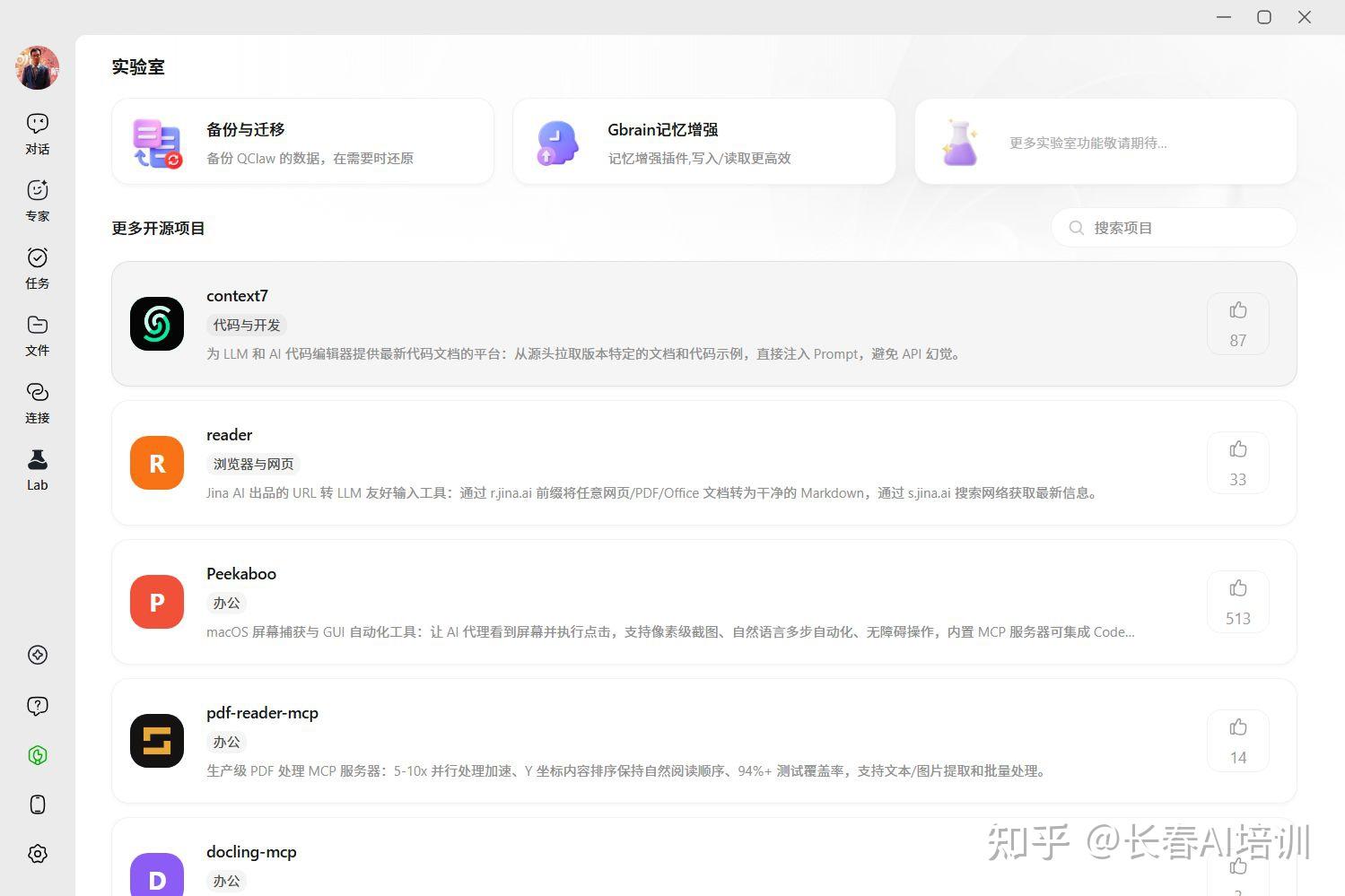
Task: Open the Gbrain记忆增强 card
Action: [704, 142]
